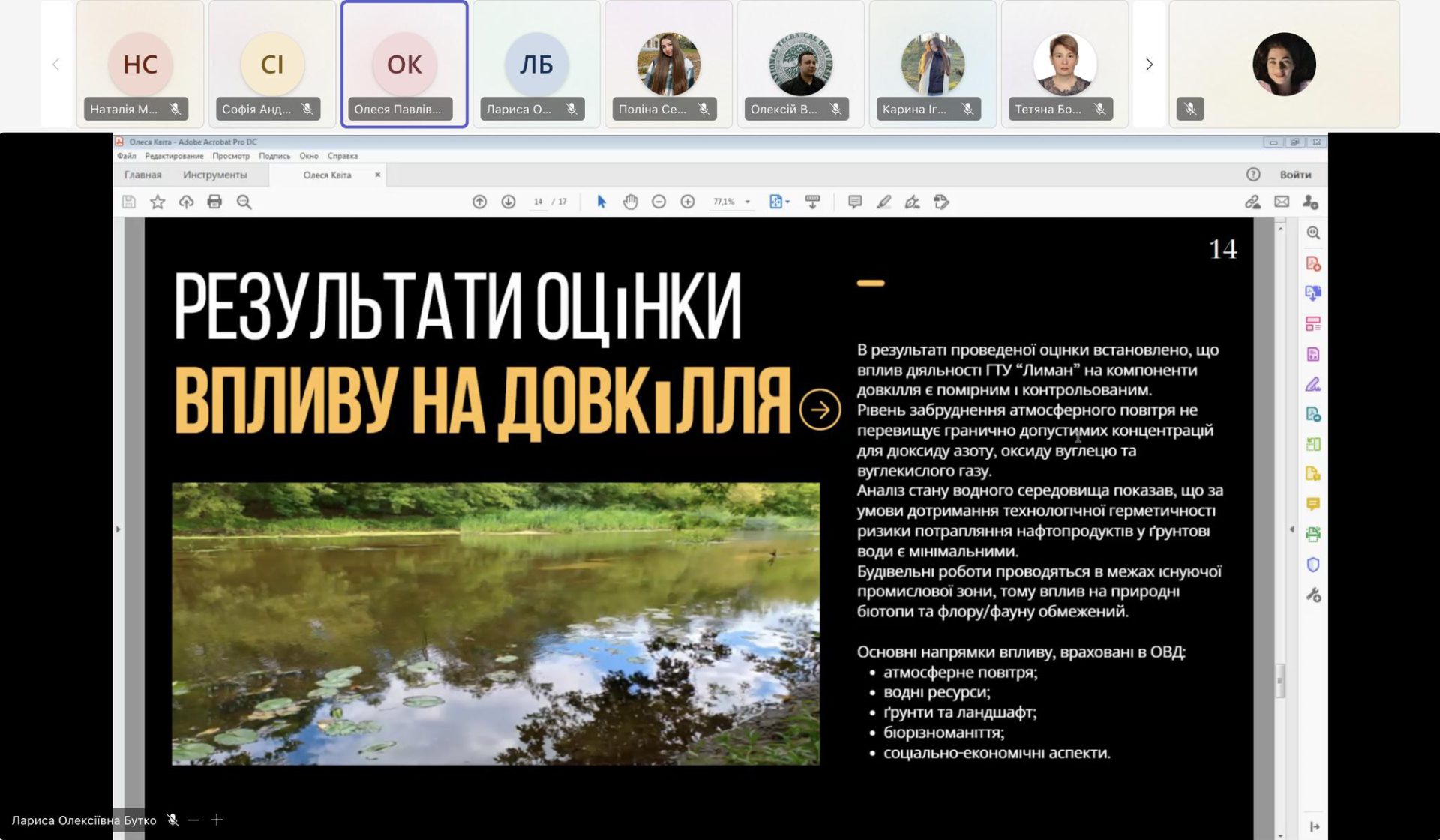
Task: Open the 77,1% zoom level dropdown
Action: coord(747,202)
